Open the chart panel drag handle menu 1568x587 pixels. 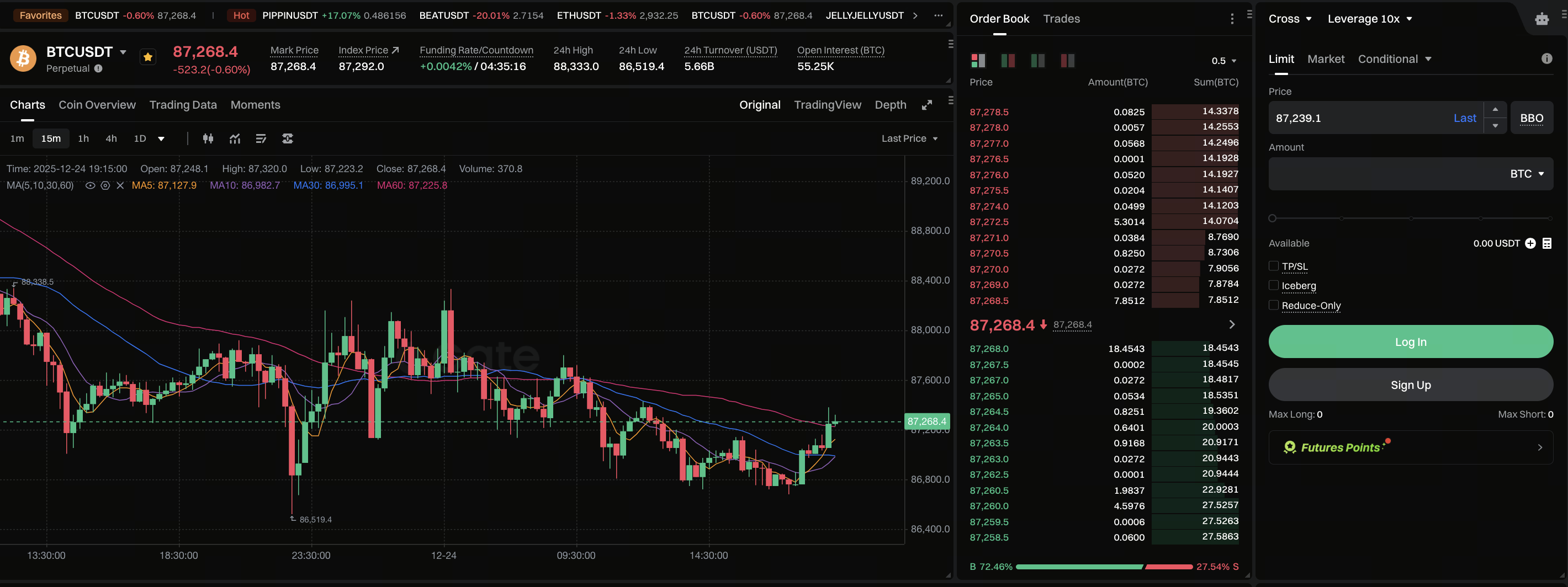coord(951,100)
